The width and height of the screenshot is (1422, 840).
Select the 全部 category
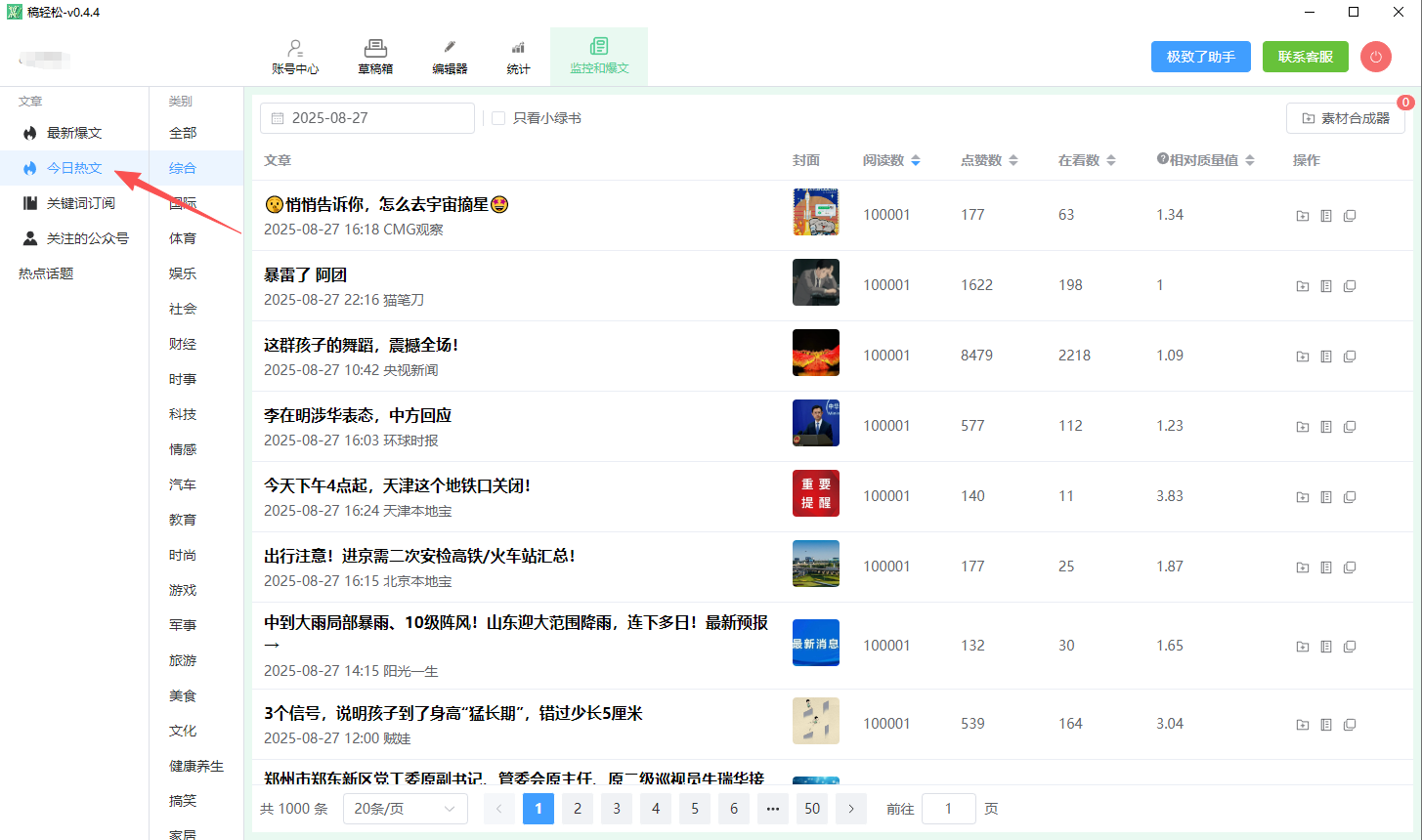[x=183, y=133]
